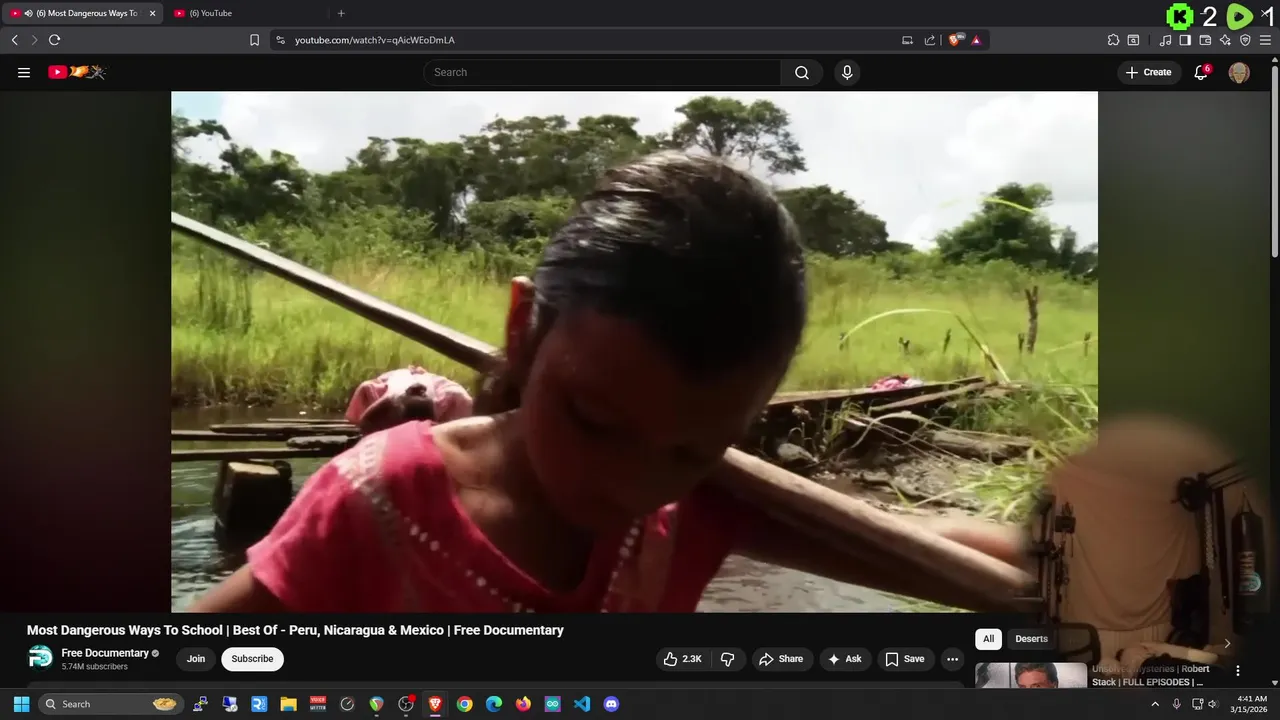The width and height of the screenshot is (1280, 720).
Task: Share the video
Action: coord(781,659)
